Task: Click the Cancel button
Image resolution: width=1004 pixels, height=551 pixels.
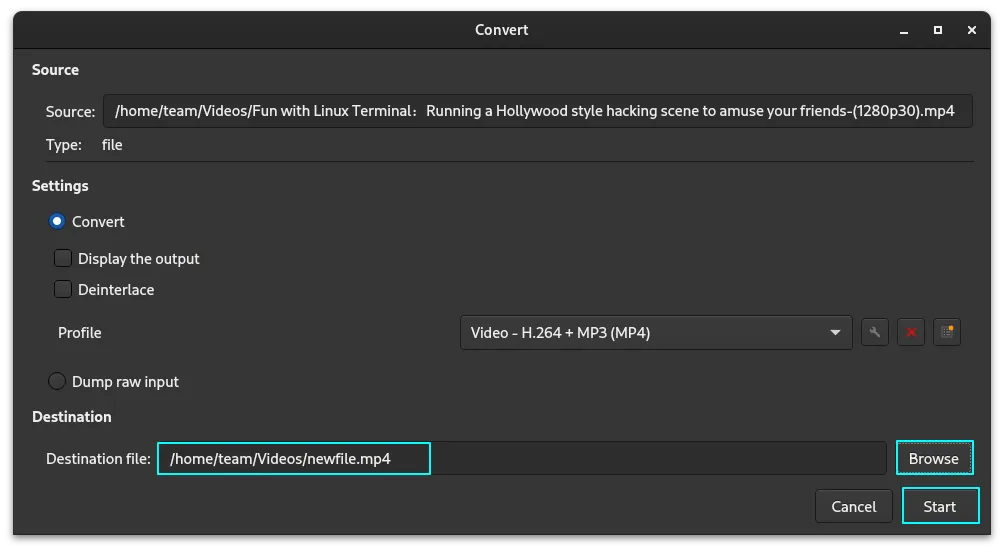Action: click(x=854, y=506)
